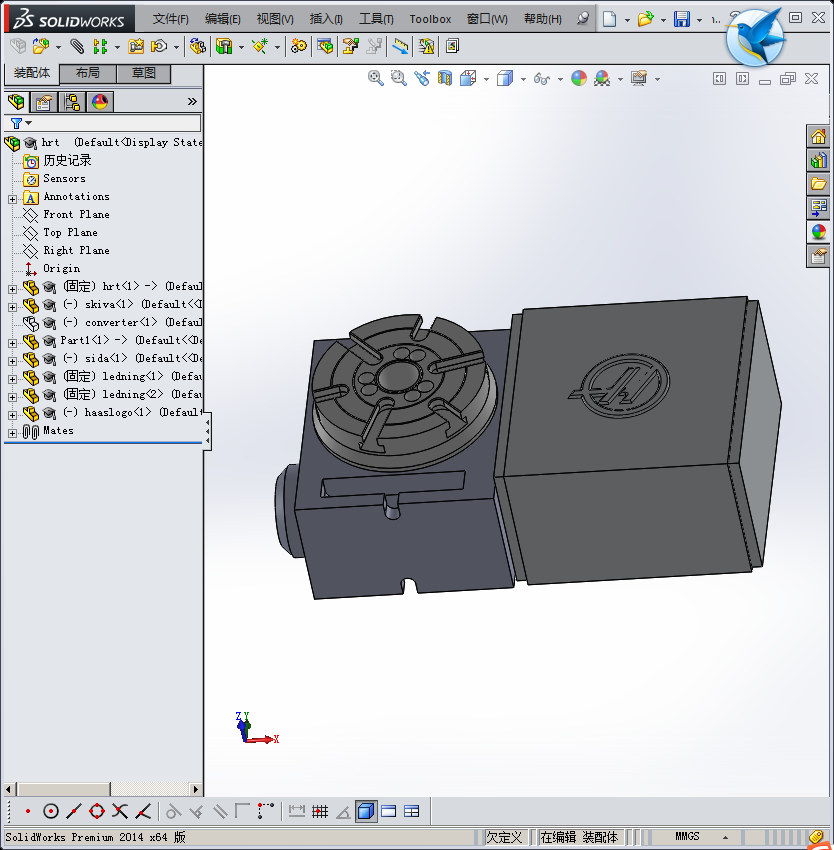Switch to the 草图 tab
This screenshot has width=834, height=850.
[144, 73]
